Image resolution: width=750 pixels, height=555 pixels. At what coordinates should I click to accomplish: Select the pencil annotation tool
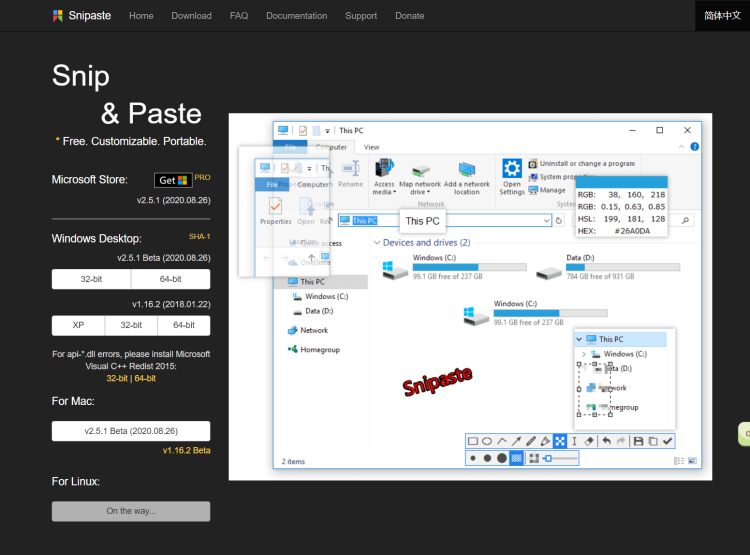tap(530, 441)
